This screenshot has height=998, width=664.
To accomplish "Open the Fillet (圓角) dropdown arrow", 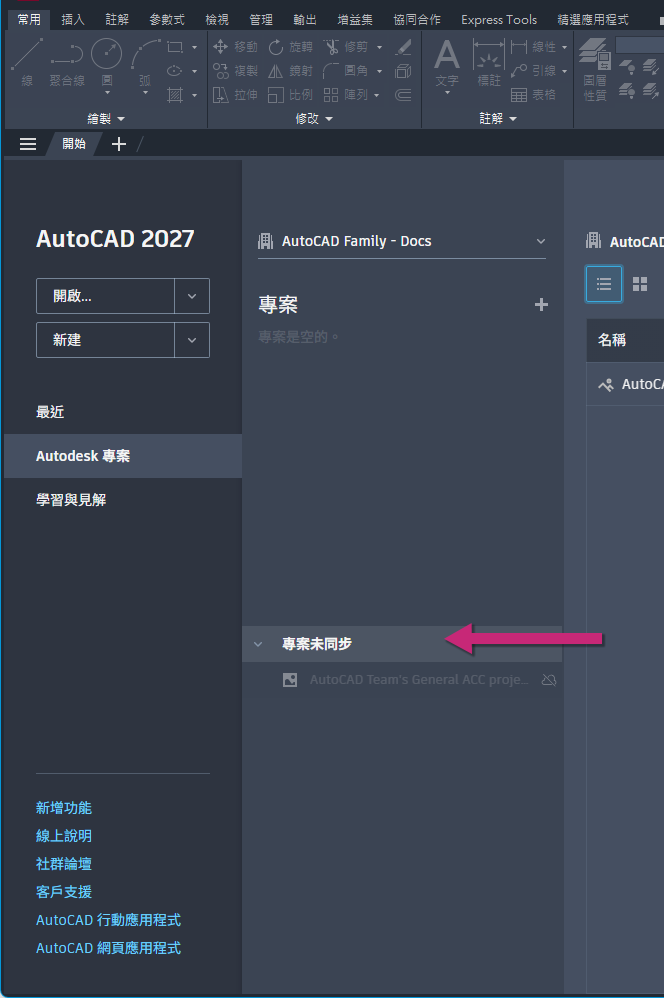I will click(x=379, y=71).
